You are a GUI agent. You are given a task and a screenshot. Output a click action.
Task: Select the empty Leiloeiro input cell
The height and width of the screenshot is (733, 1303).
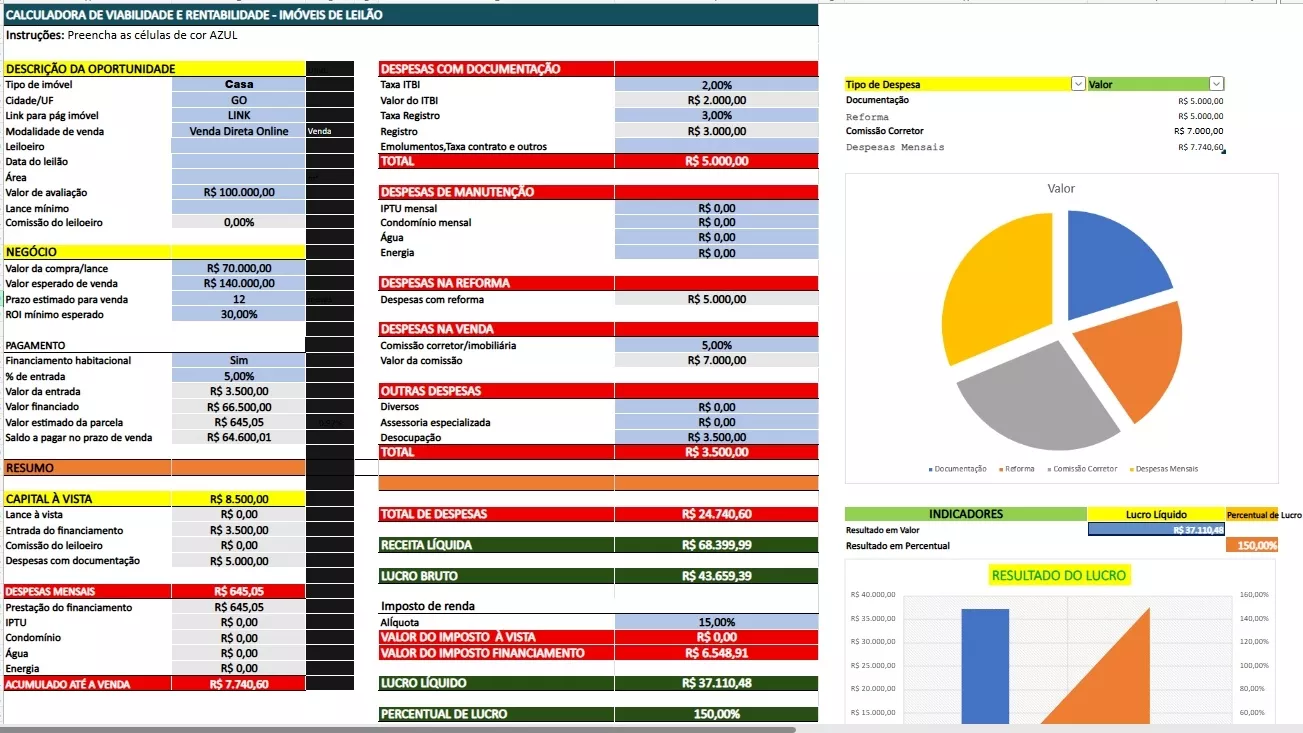point(239,147)
